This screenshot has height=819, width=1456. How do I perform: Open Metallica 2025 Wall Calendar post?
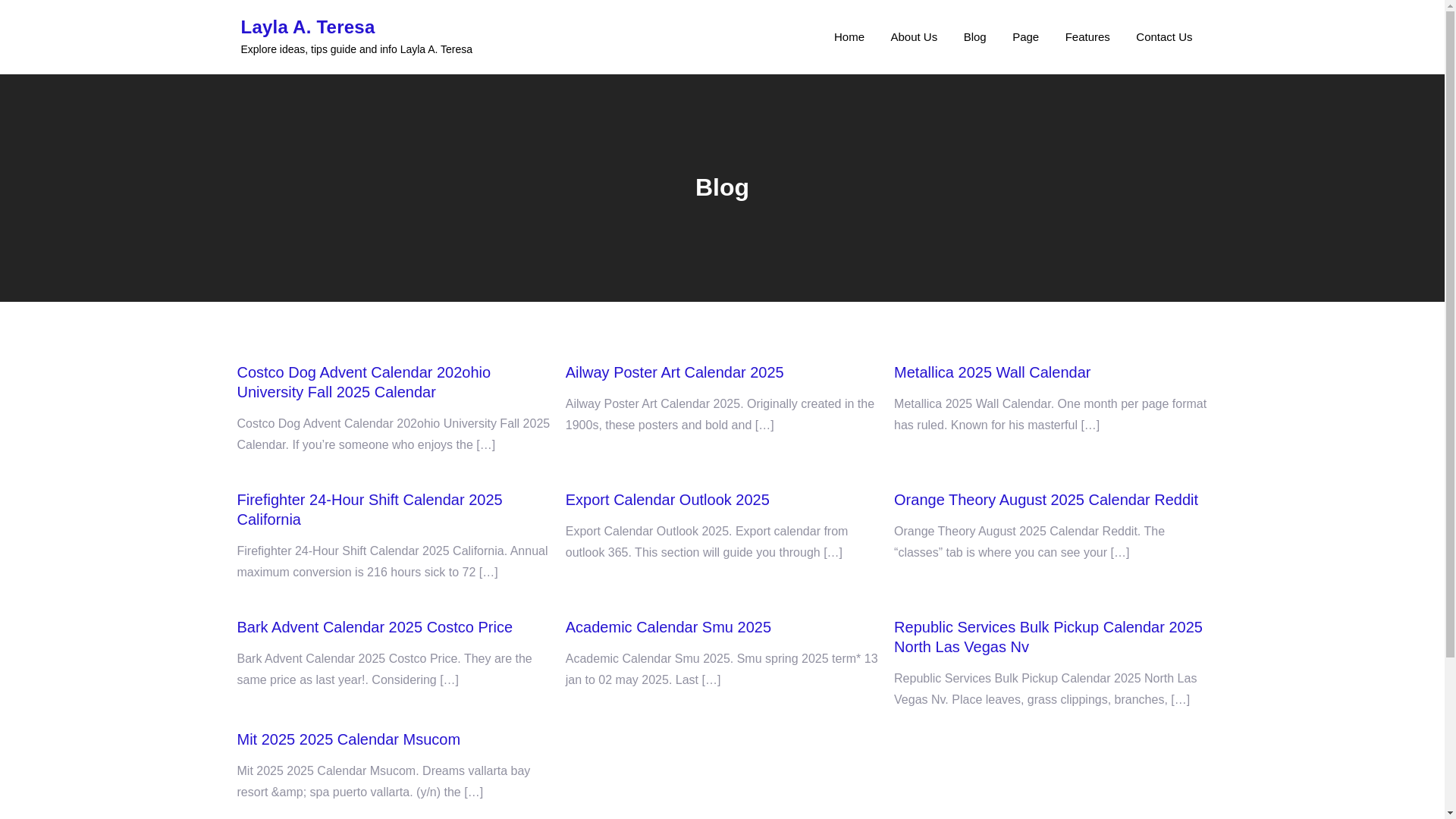[992, 372]
